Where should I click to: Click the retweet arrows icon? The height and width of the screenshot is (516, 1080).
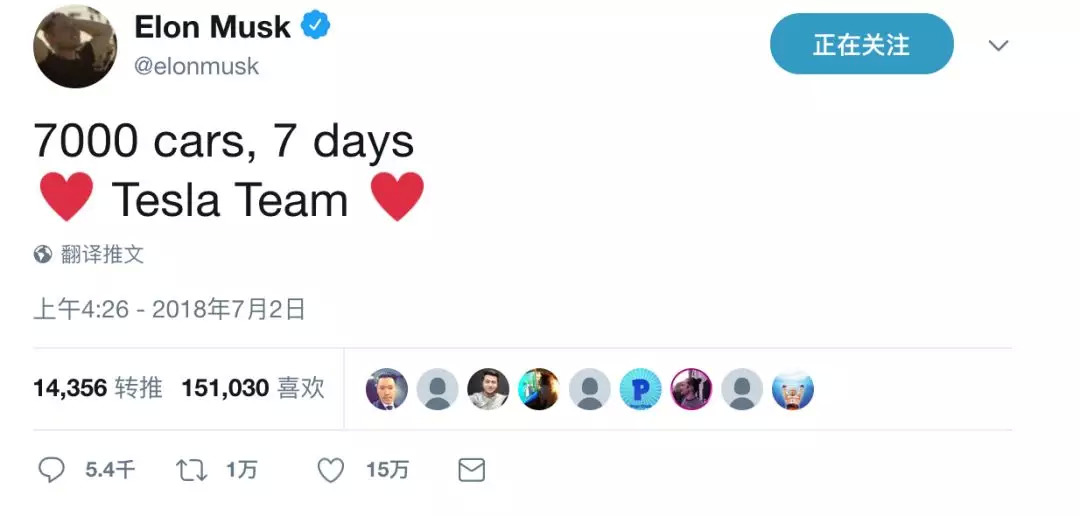[191, 470]
